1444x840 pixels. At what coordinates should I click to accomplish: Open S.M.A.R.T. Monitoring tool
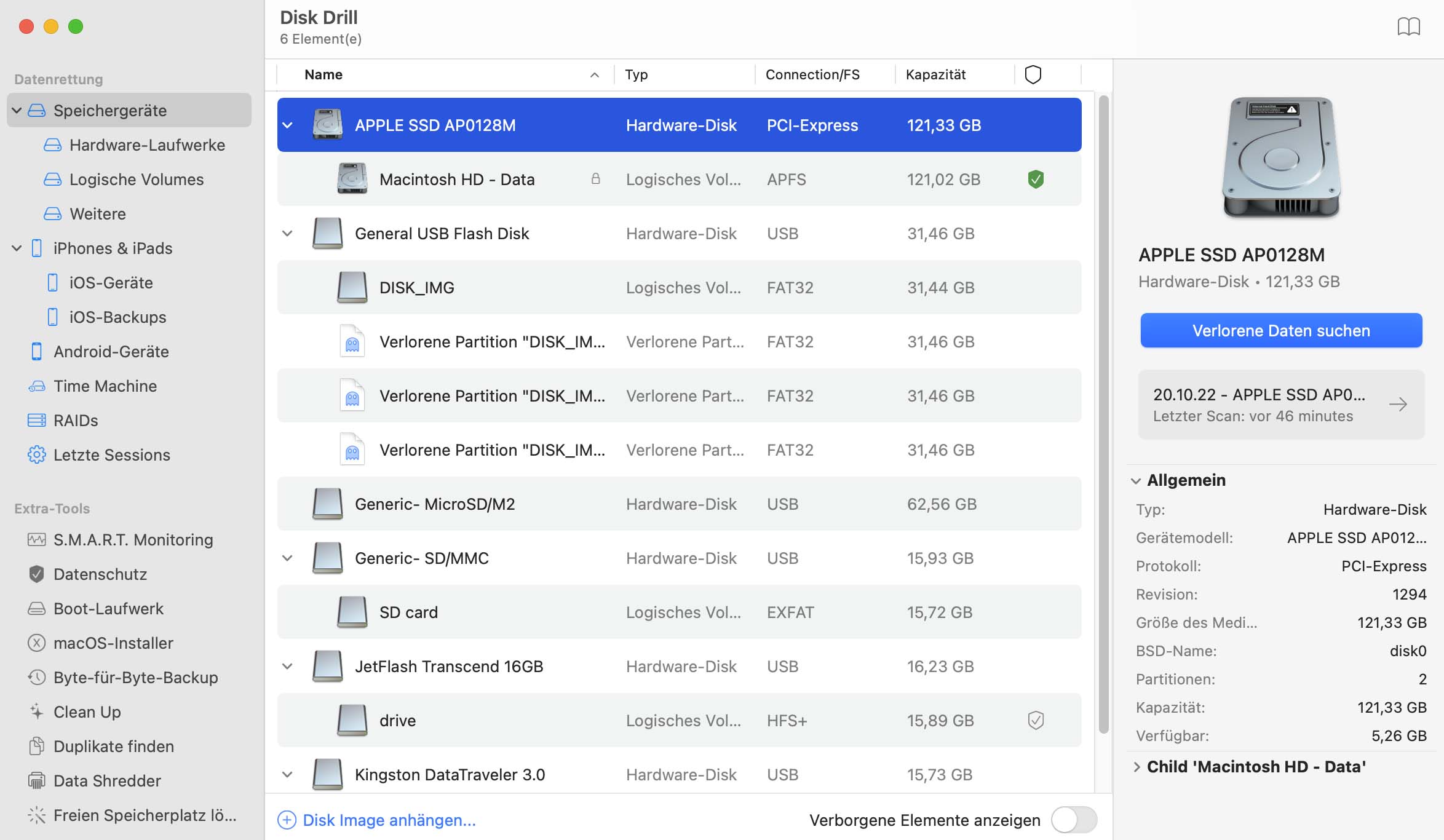pyautogui.click(x=121, y=539)
